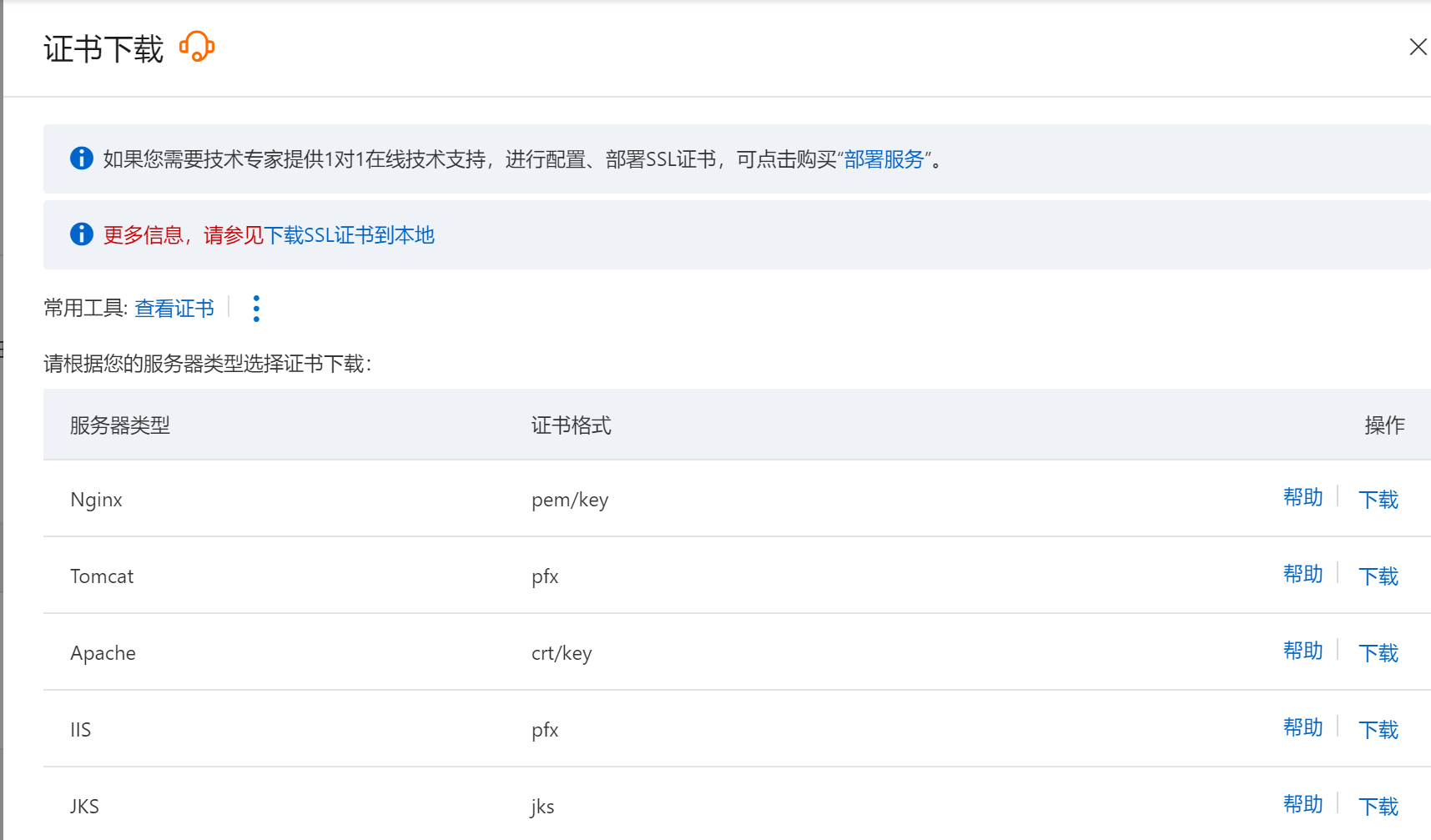
Task: Click the red 更多信息，请参见 text
Action: 183,235
